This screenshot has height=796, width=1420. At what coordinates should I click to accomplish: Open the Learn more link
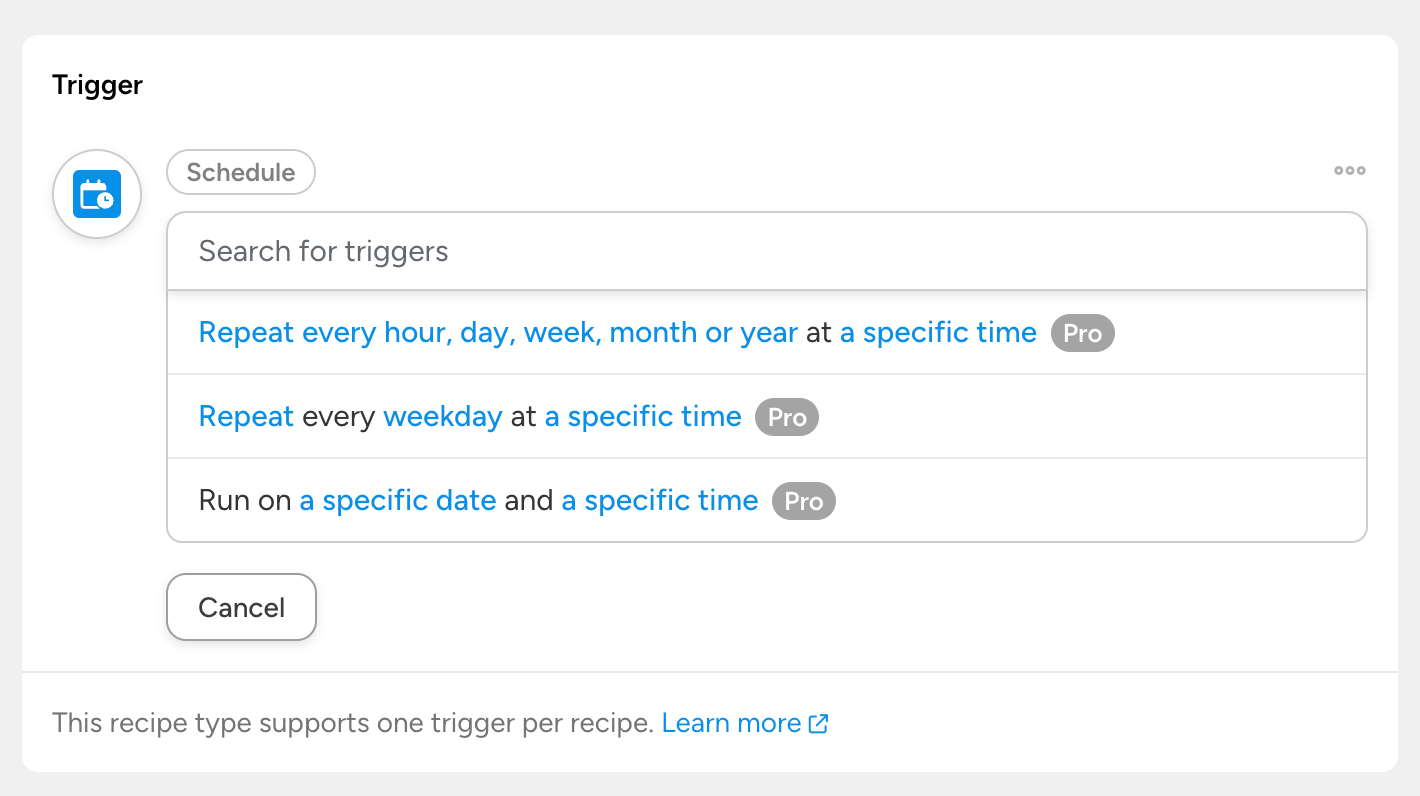[x=731, y=723]
